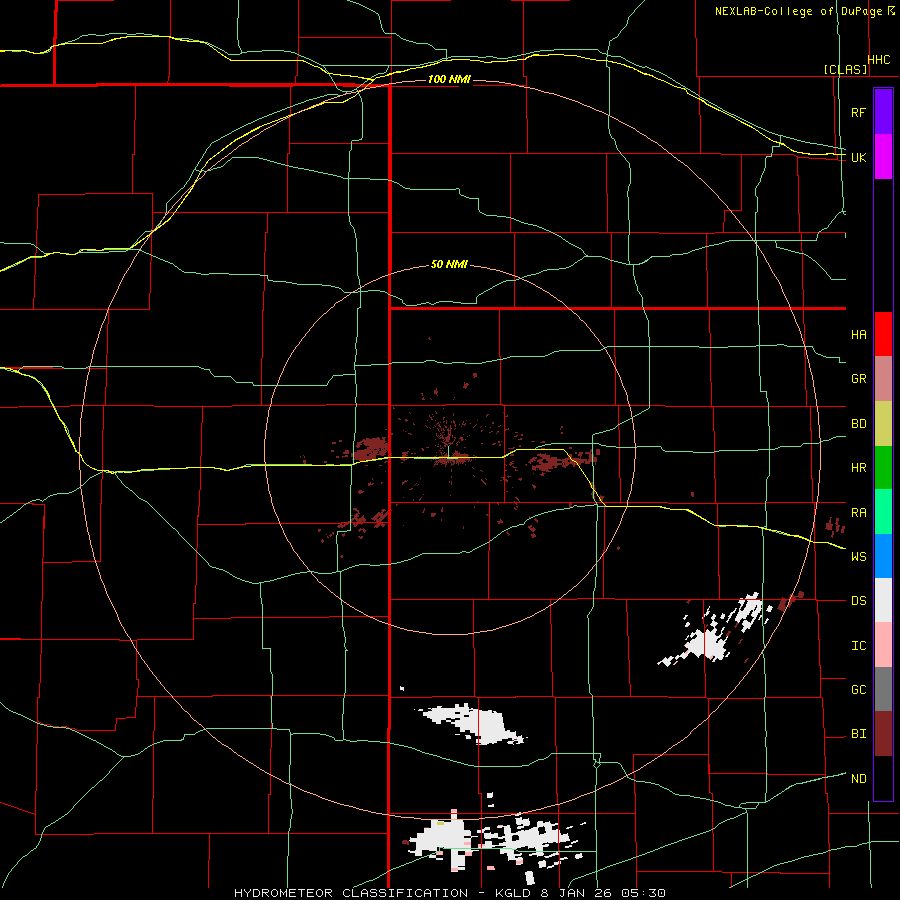Click the RA legend label
Screen dimensions: 900x900
(858, 513)
